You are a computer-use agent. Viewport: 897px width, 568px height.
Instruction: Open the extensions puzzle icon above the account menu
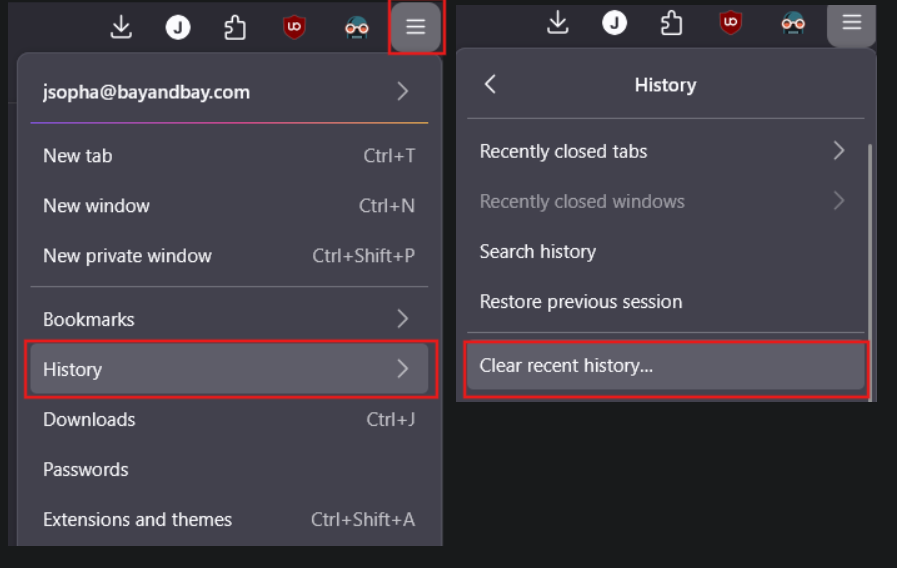click(235, 28)
